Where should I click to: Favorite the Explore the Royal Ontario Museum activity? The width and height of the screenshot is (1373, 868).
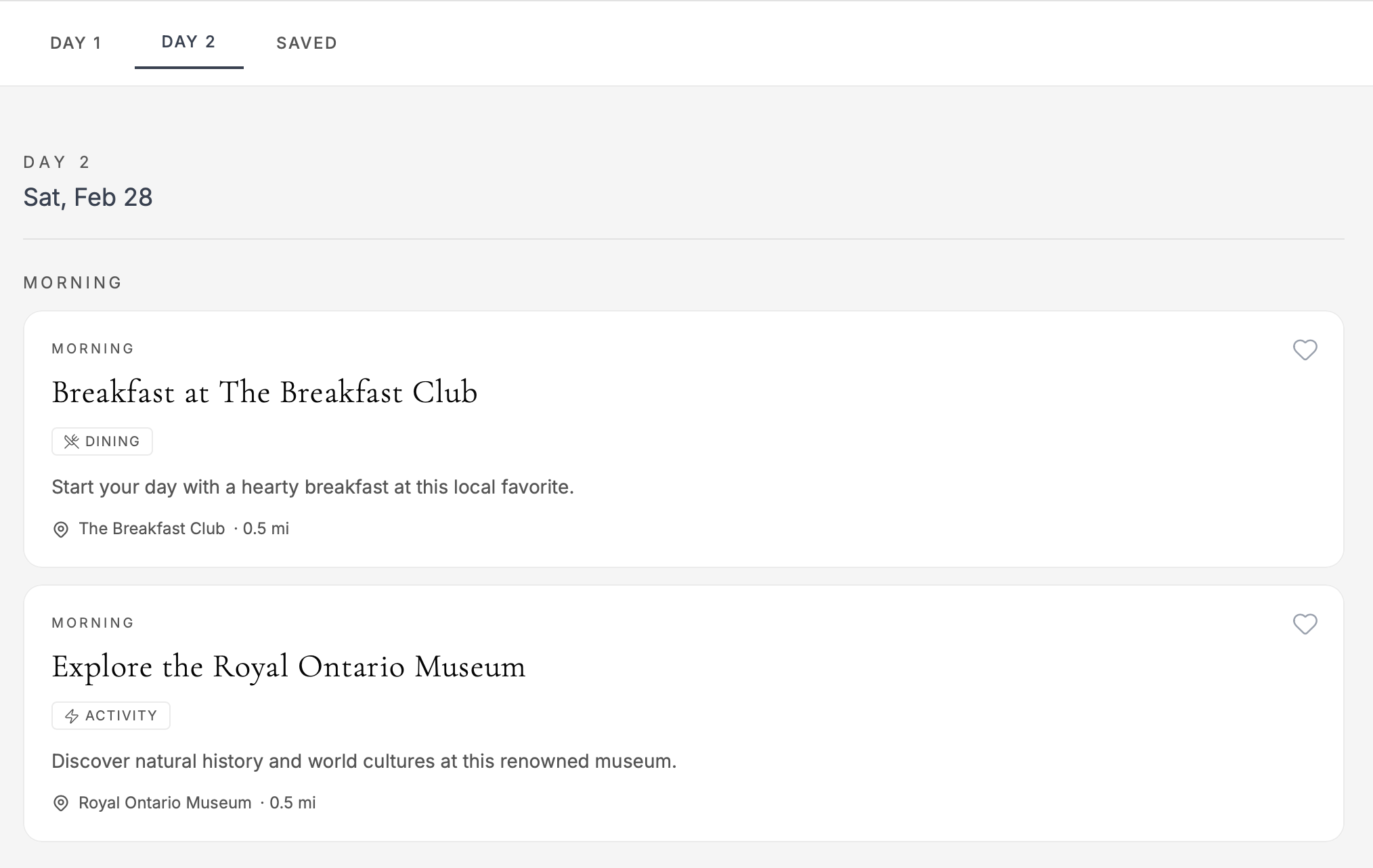1306,624
